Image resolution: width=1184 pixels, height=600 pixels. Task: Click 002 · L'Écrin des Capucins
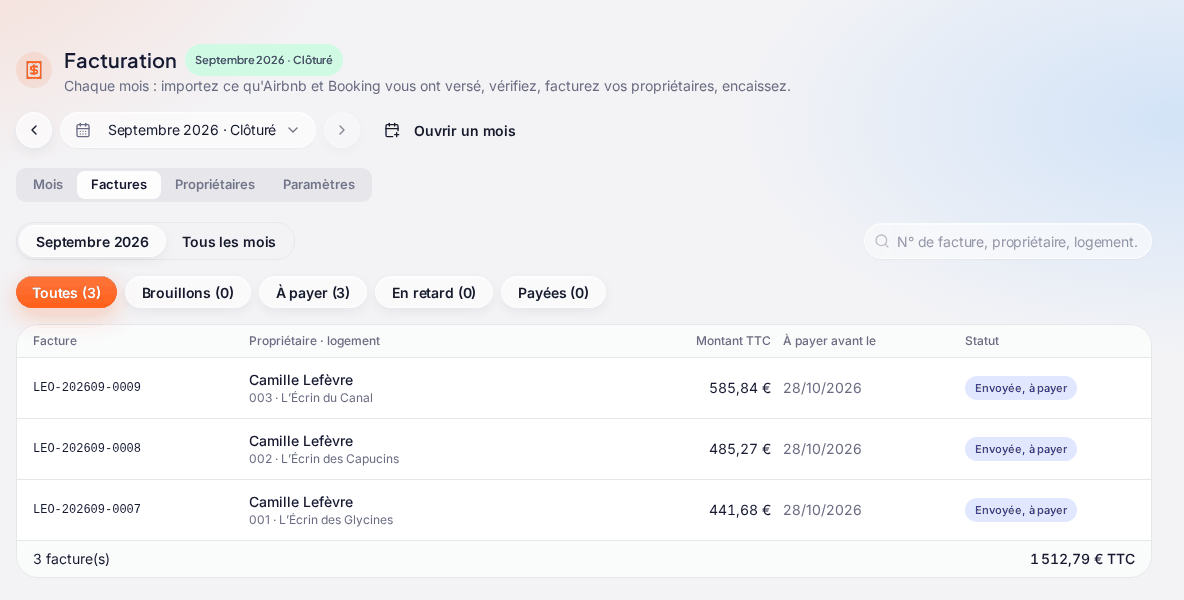324,459
